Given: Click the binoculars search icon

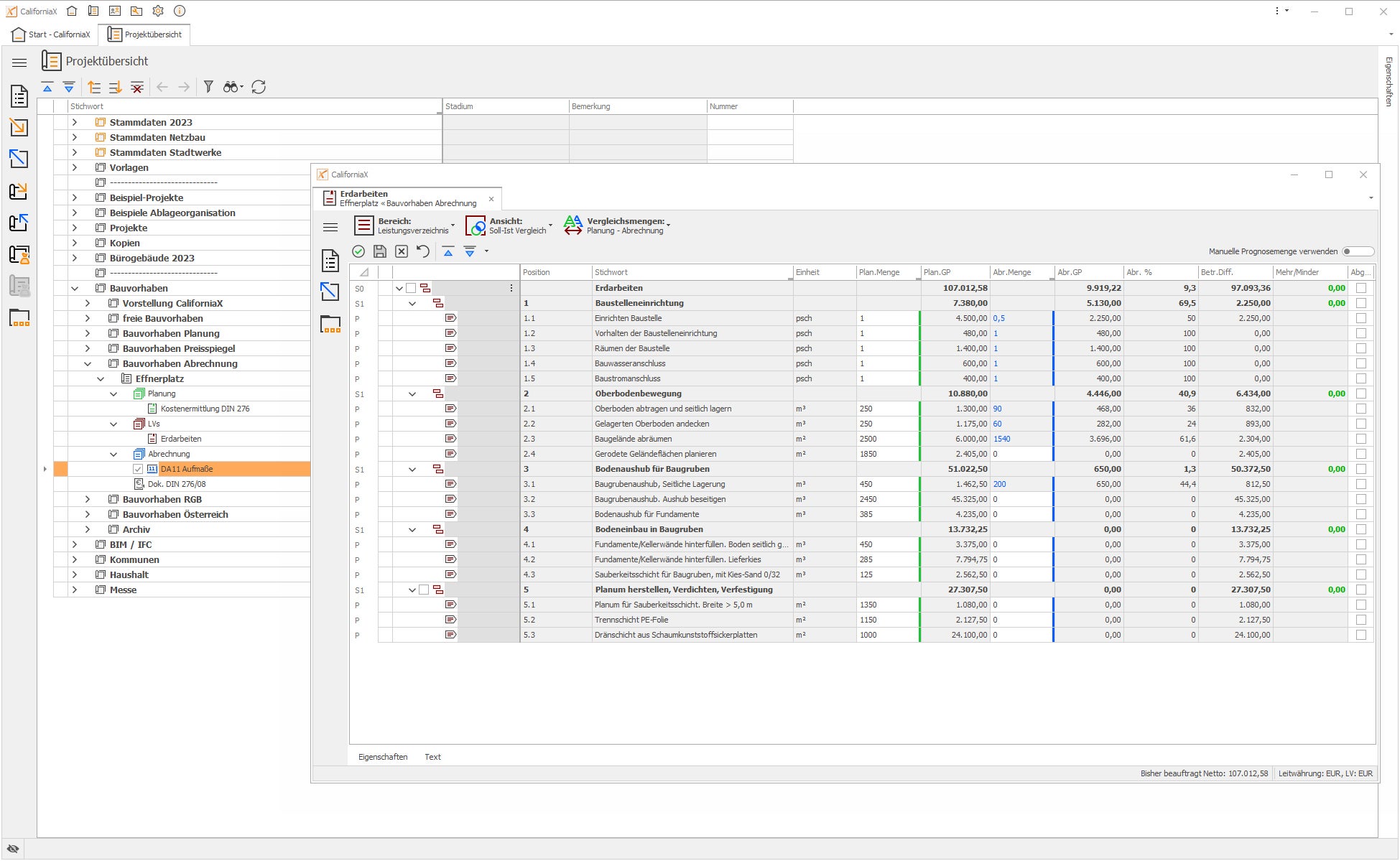Looking at the screenshot, I should (231, 87).
